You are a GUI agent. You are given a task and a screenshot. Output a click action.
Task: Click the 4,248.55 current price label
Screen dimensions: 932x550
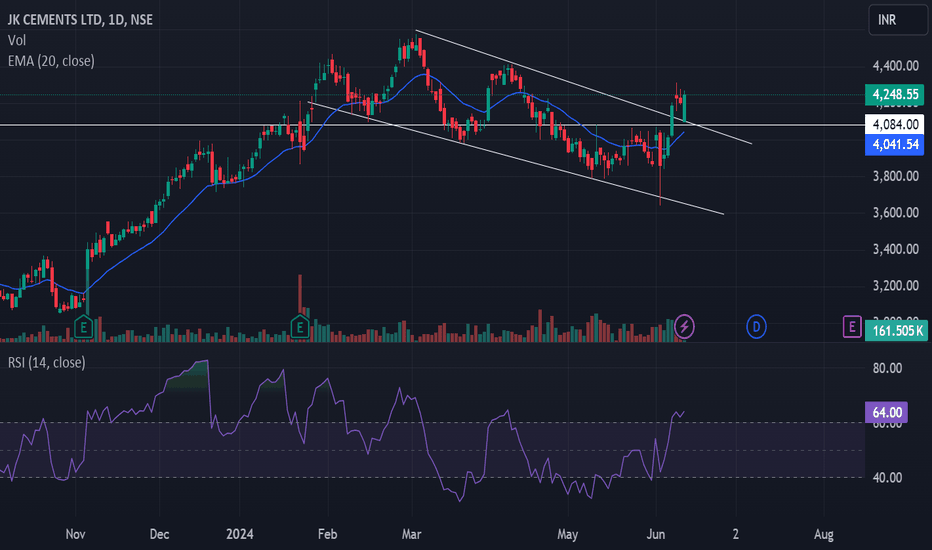click(x=895, y=95)
